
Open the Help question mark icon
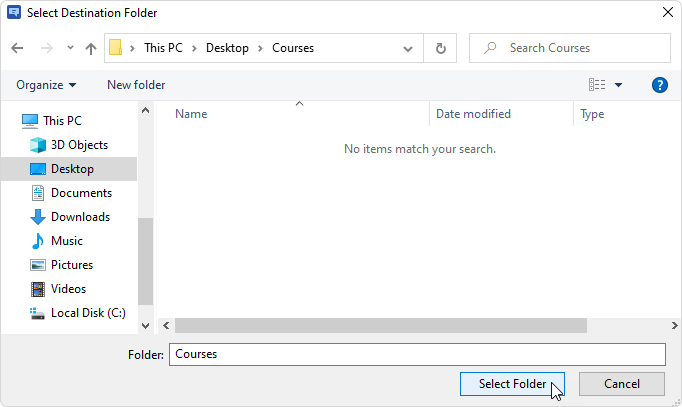(659, 85)
